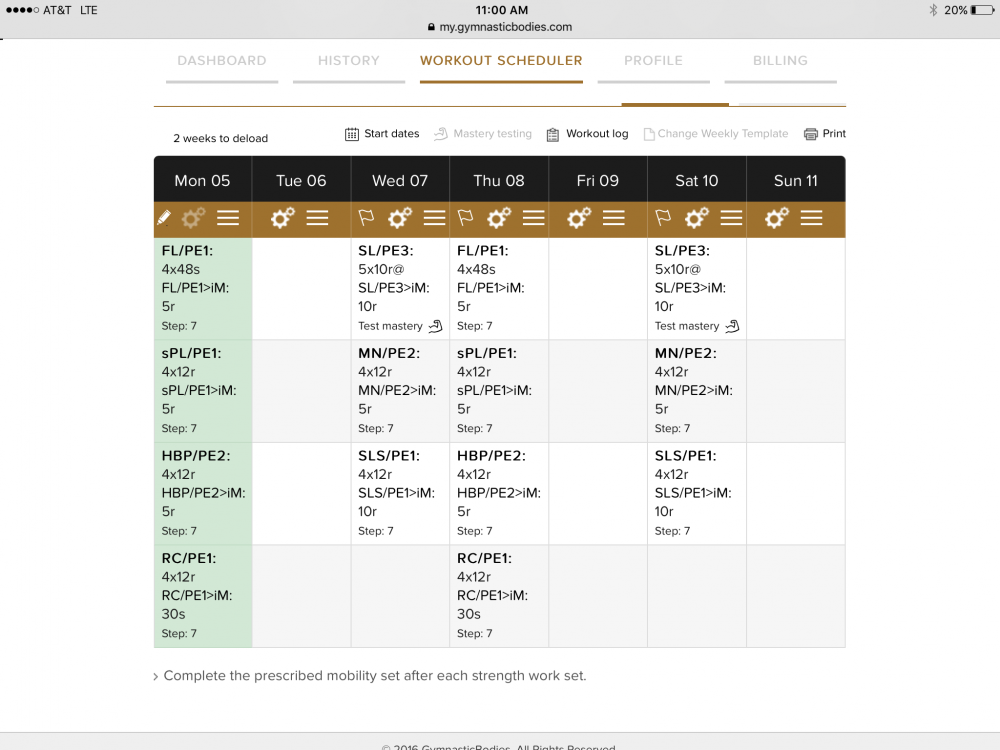Click the Start dates link
This screenshot has height=750, width=1000.
[392, 133]
